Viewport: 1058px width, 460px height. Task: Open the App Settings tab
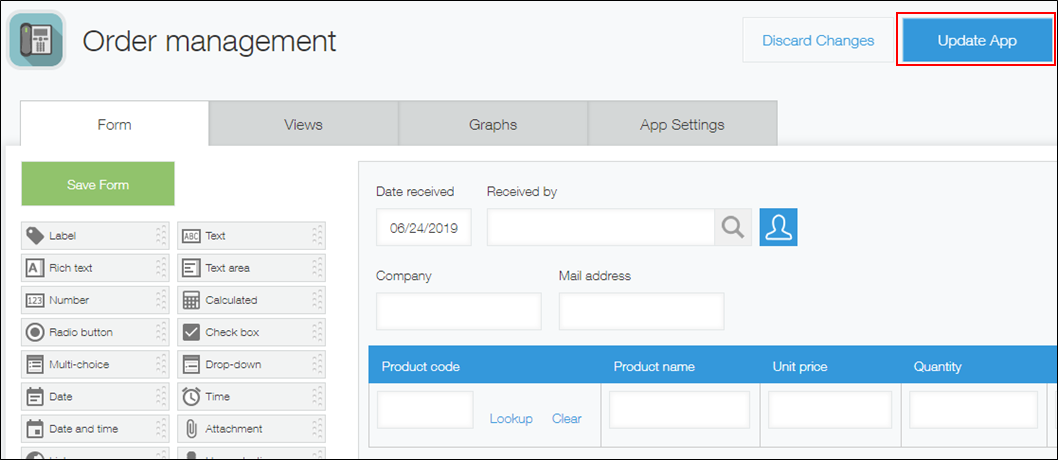click(x=682, y=125)
